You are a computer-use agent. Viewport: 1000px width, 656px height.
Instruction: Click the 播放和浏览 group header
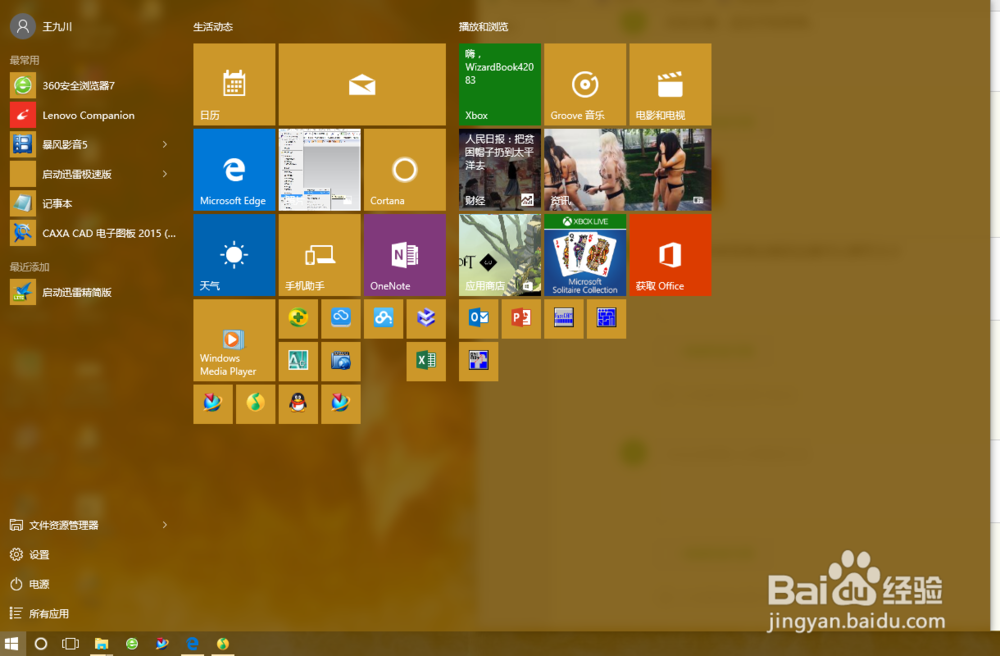click(483, 27)
